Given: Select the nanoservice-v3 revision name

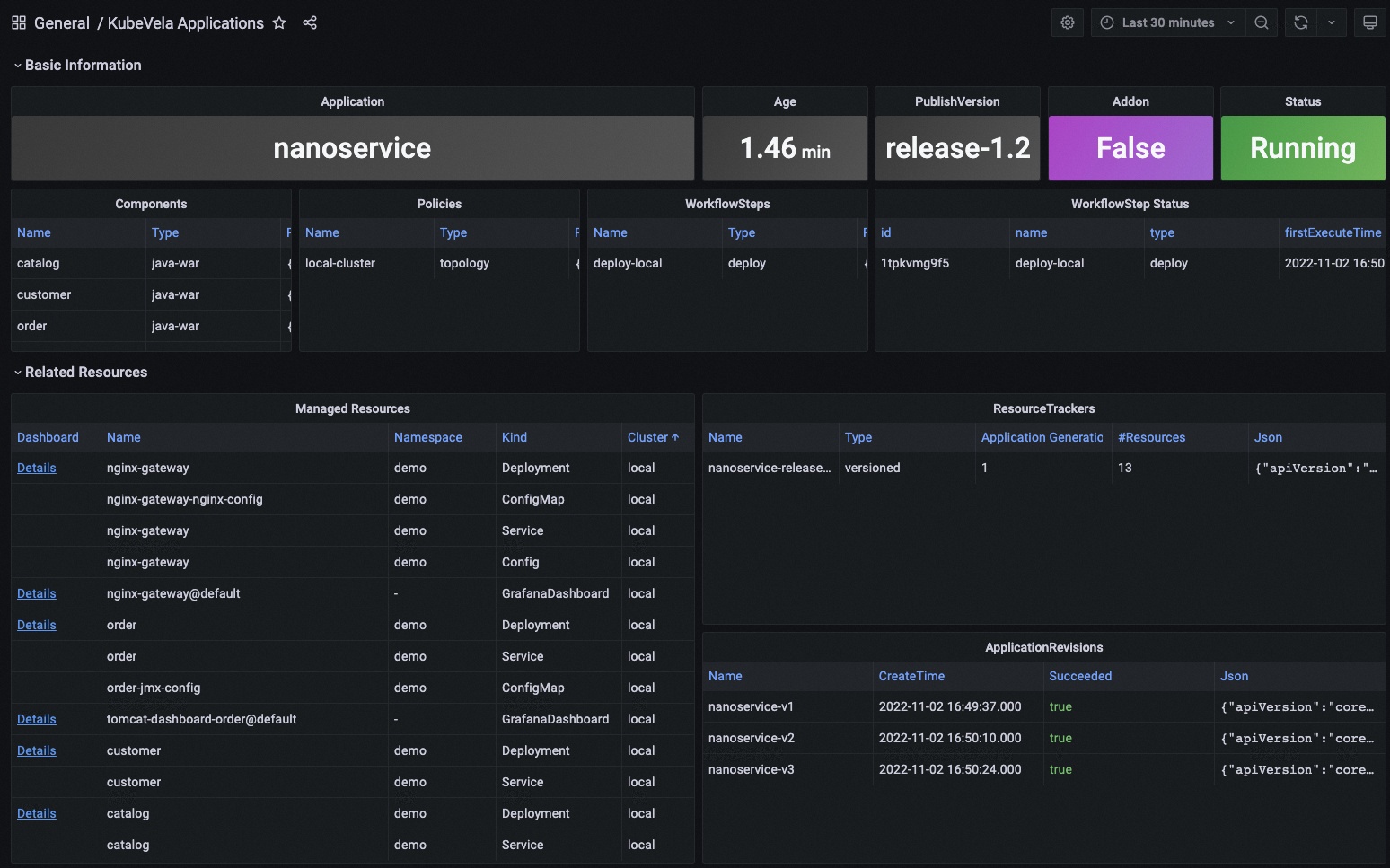Looking at the screenshot, I should (x=752, y=769).
